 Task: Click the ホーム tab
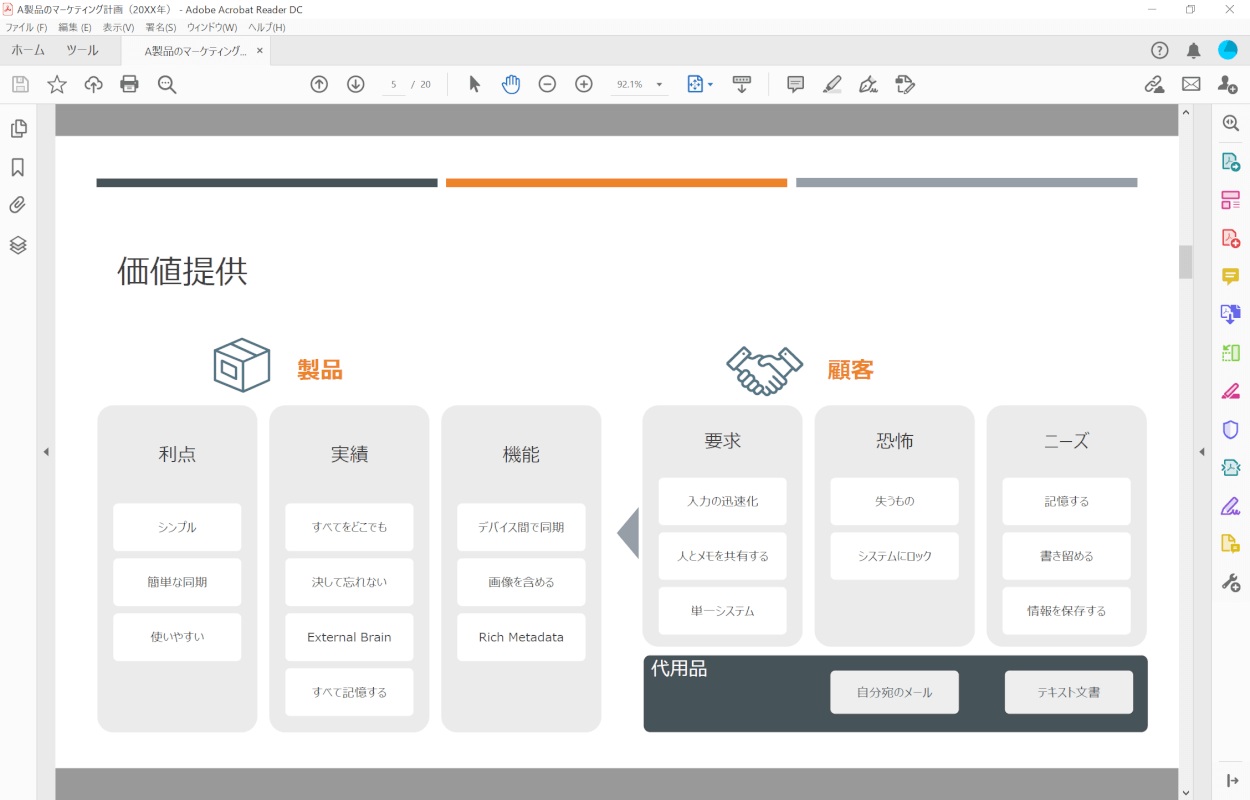pos(28,50)
